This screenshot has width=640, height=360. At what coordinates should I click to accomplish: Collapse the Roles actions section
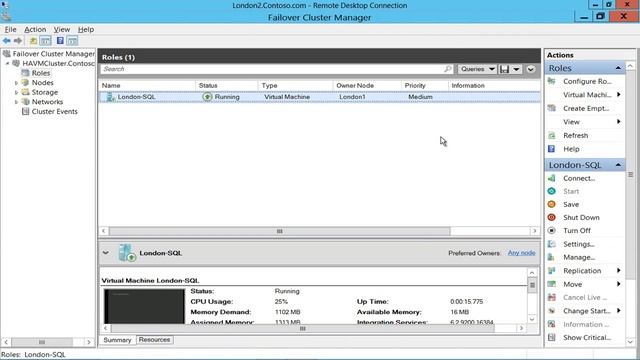point(618,68)
